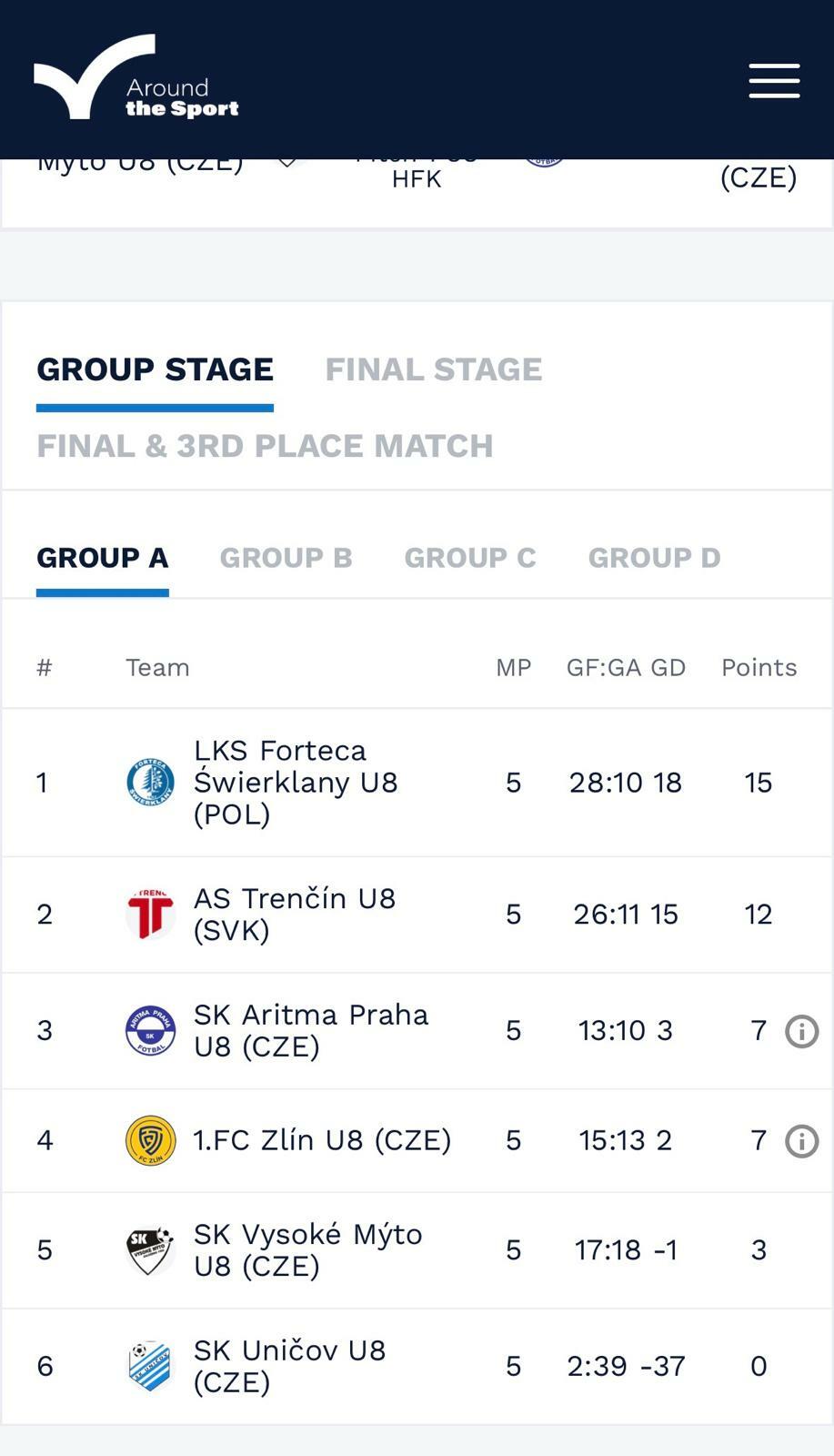Switch to the Final Stage tab

(x=433, y=369)
